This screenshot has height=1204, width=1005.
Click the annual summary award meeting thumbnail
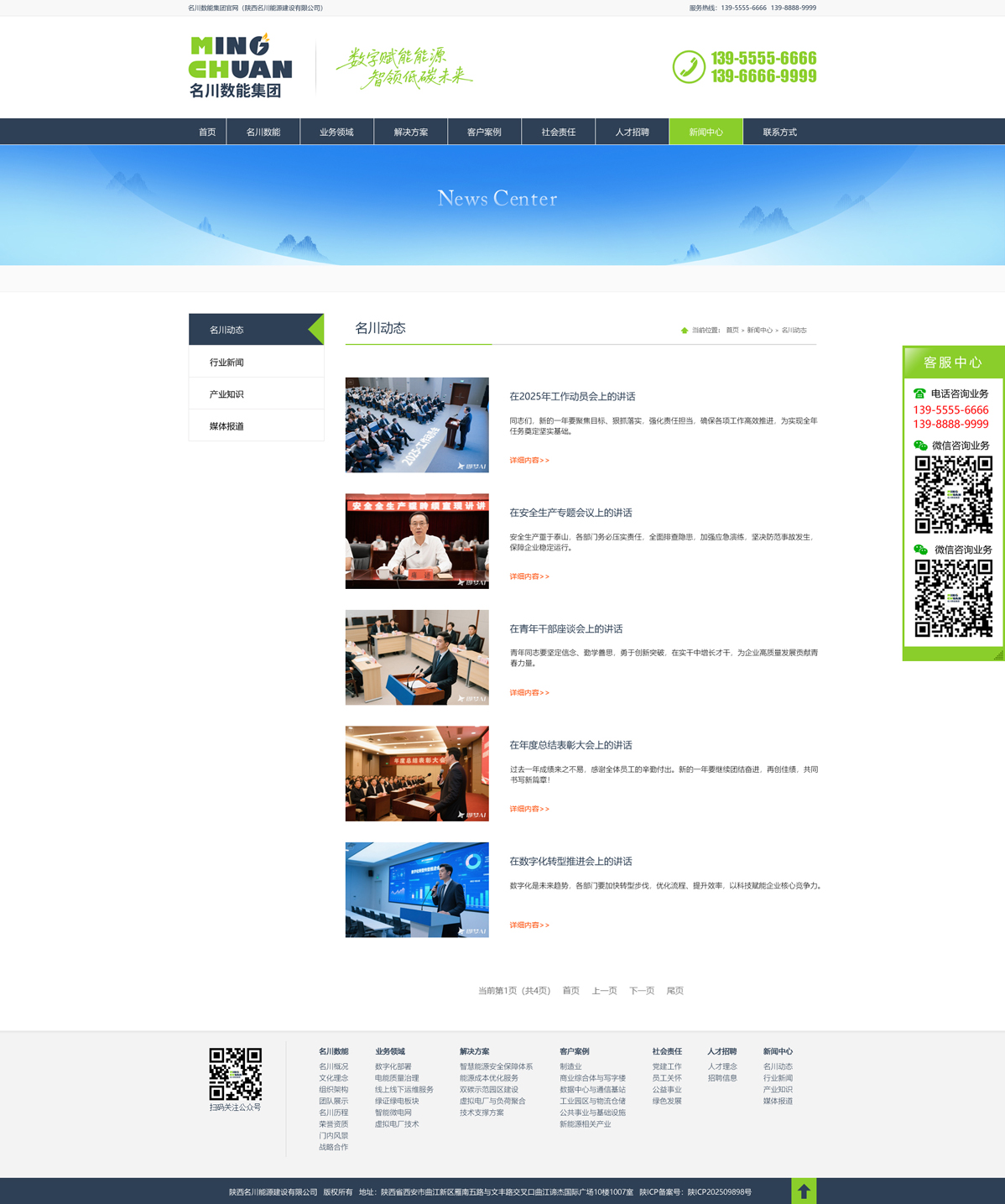[417, 774]
